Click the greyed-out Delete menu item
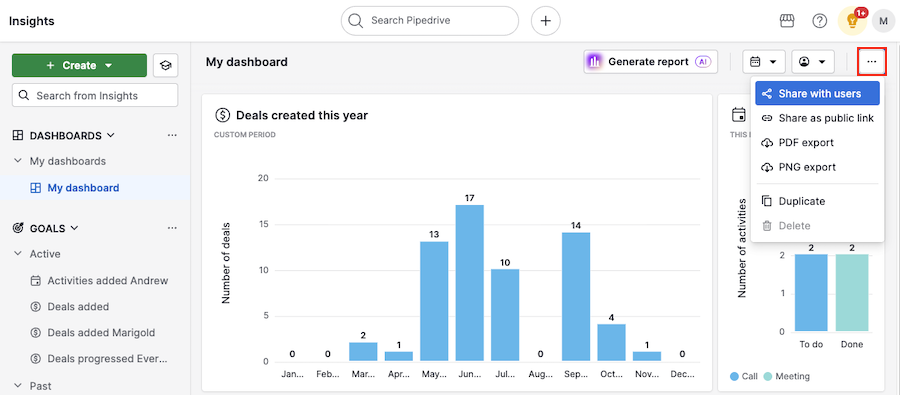 (817, 226)
